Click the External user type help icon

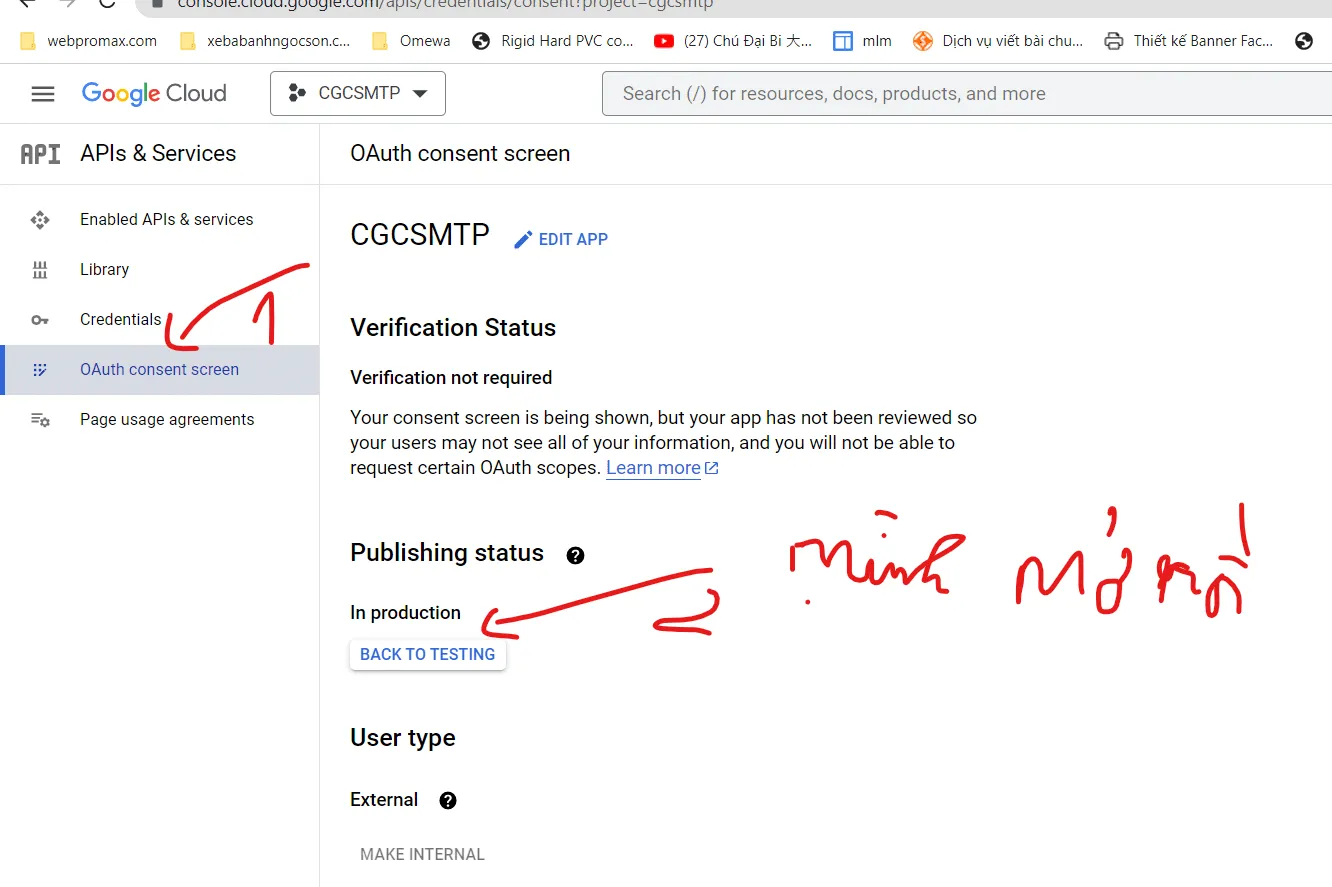pyautogui.click(x=448, y=800)
